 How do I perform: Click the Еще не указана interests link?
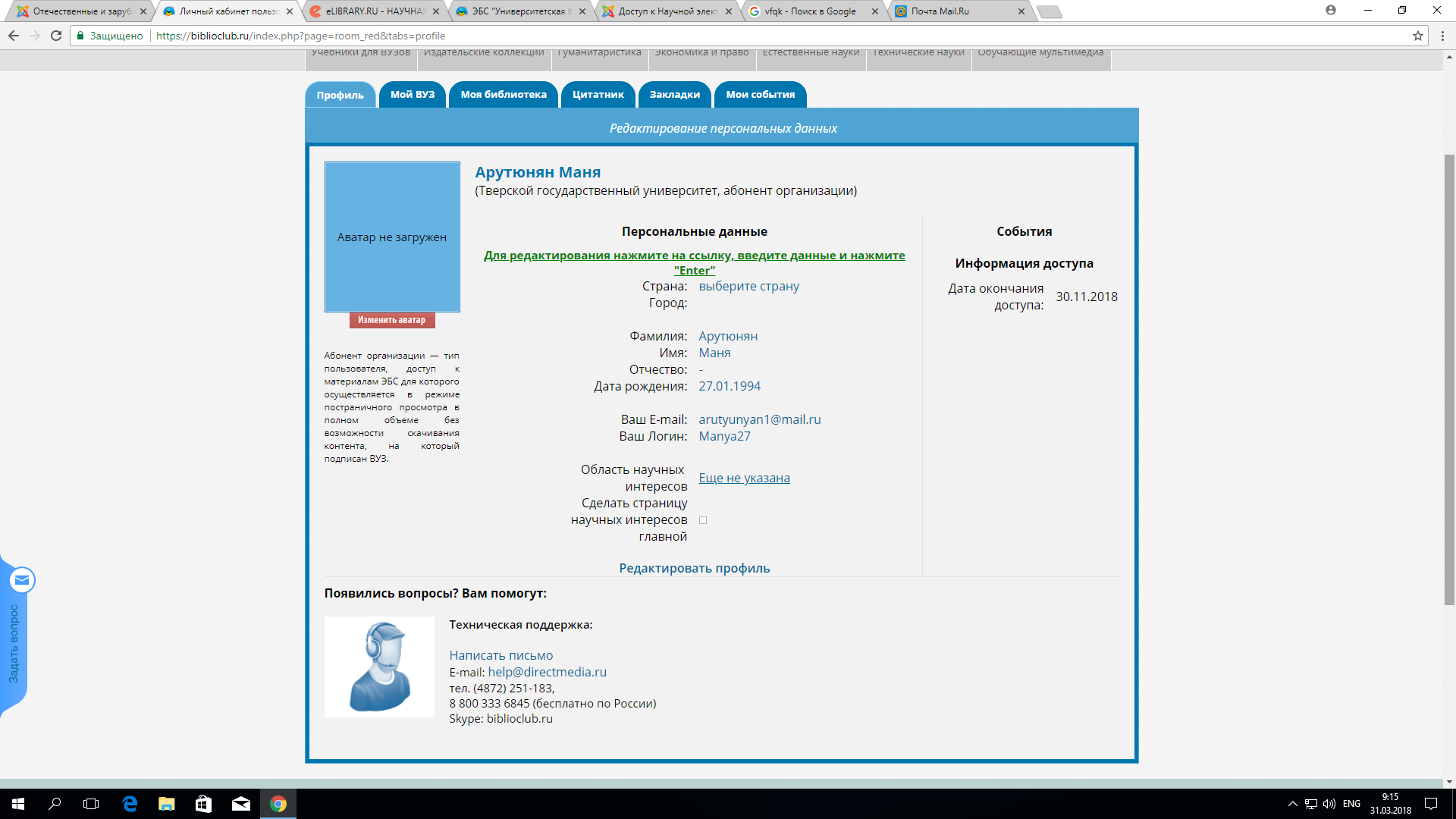point(744,478)
